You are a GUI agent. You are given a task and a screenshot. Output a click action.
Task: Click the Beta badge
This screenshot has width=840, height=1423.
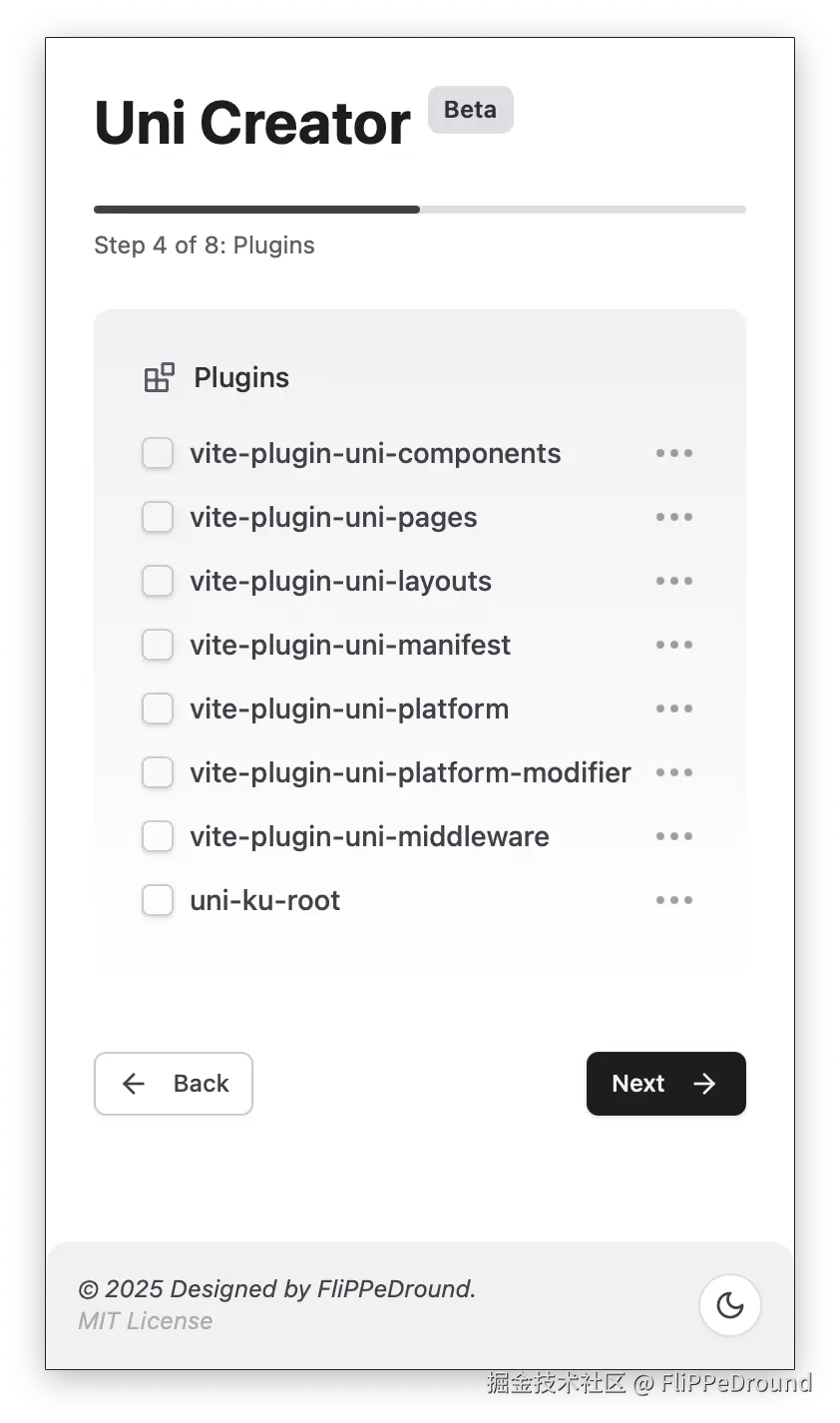tap(470, 110)
